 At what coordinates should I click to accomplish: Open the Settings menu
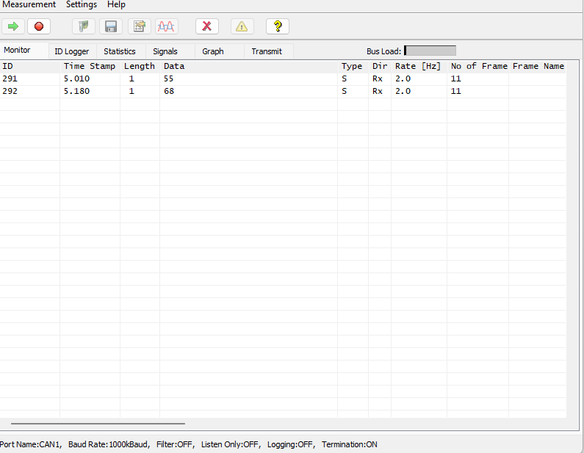pyautogui.click(x=81, y=4)
